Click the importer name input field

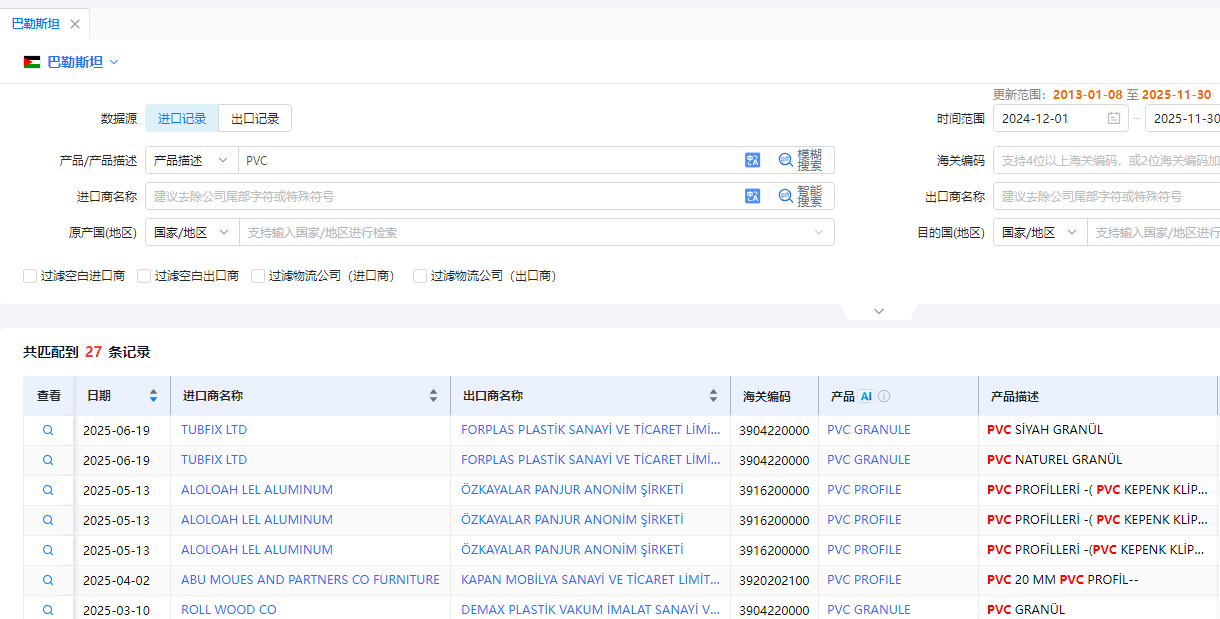(x=440, y=196)
